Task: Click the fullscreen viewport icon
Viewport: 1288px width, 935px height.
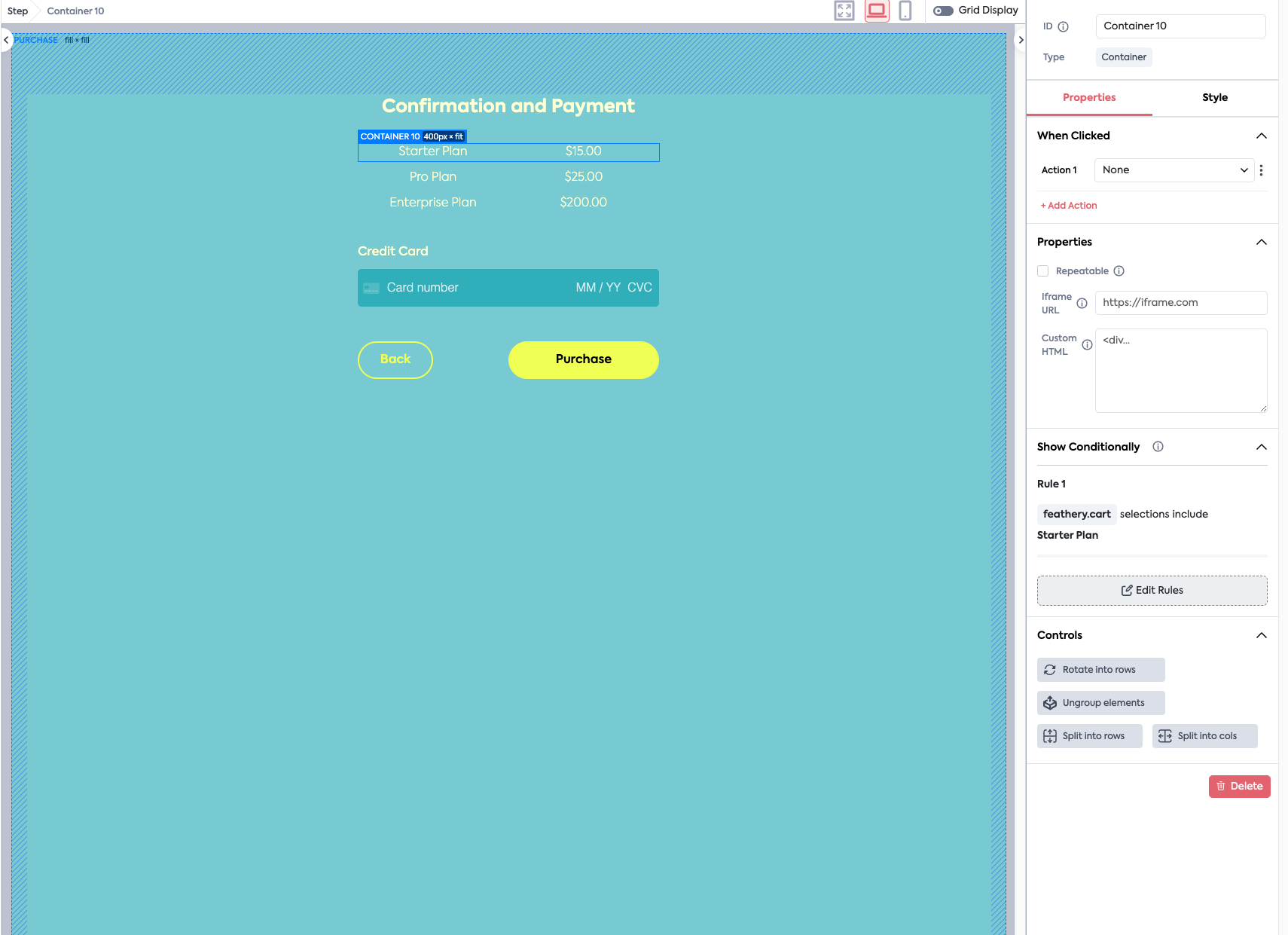Action: point(844,11)
